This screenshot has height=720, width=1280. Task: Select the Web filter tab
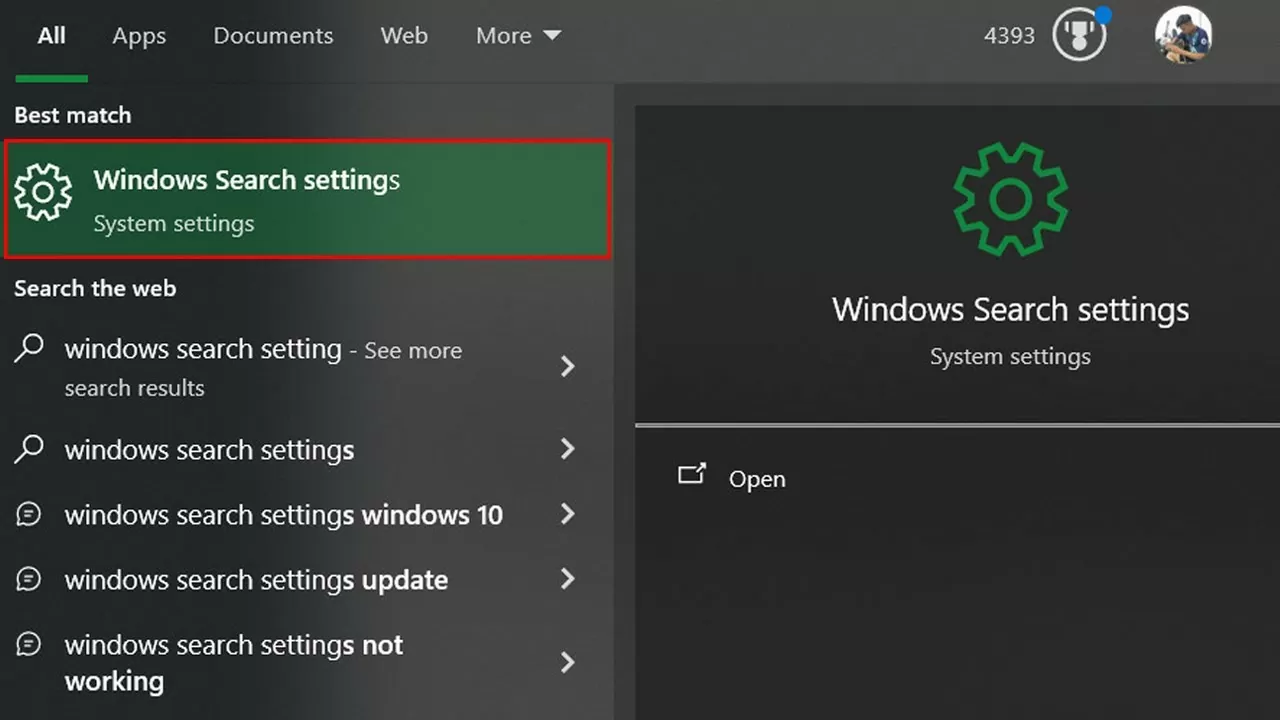pyautogui.click(x=404, y=36)
